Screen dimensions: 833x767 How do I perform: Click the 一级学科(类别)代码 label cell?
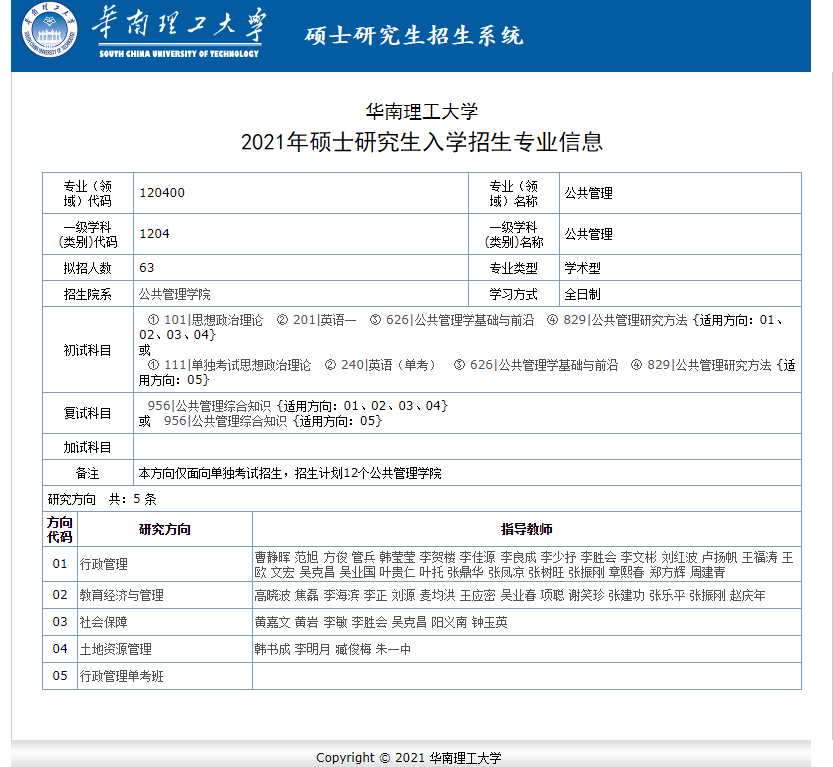click(88, 234)
